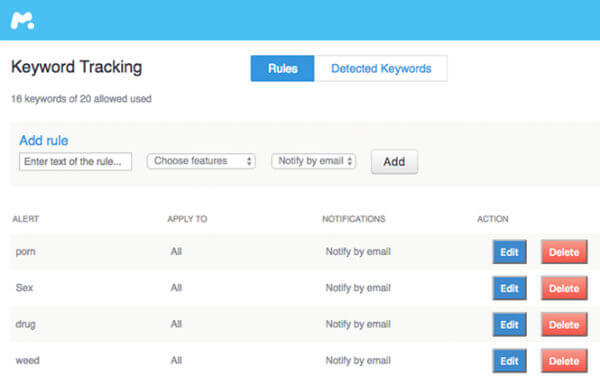Click the mSpy logo in header
600x384 pixels.
22,21
